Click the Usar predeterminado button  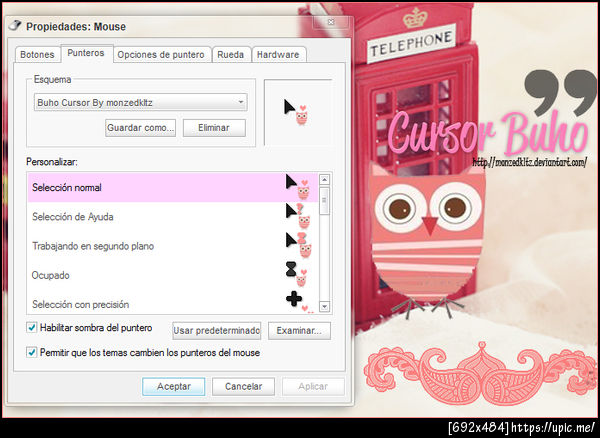click(217, 331)
